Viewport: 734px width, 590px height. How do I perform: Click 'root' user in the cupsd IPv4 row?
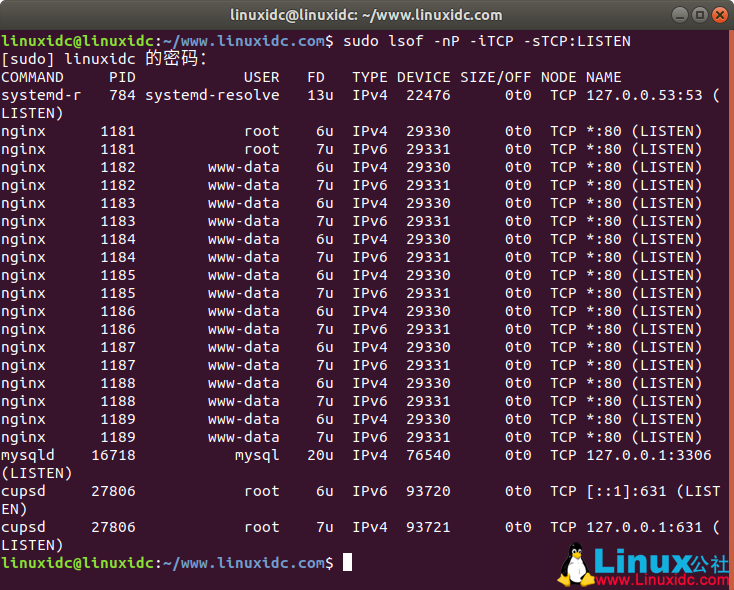[x=262, y=527]
